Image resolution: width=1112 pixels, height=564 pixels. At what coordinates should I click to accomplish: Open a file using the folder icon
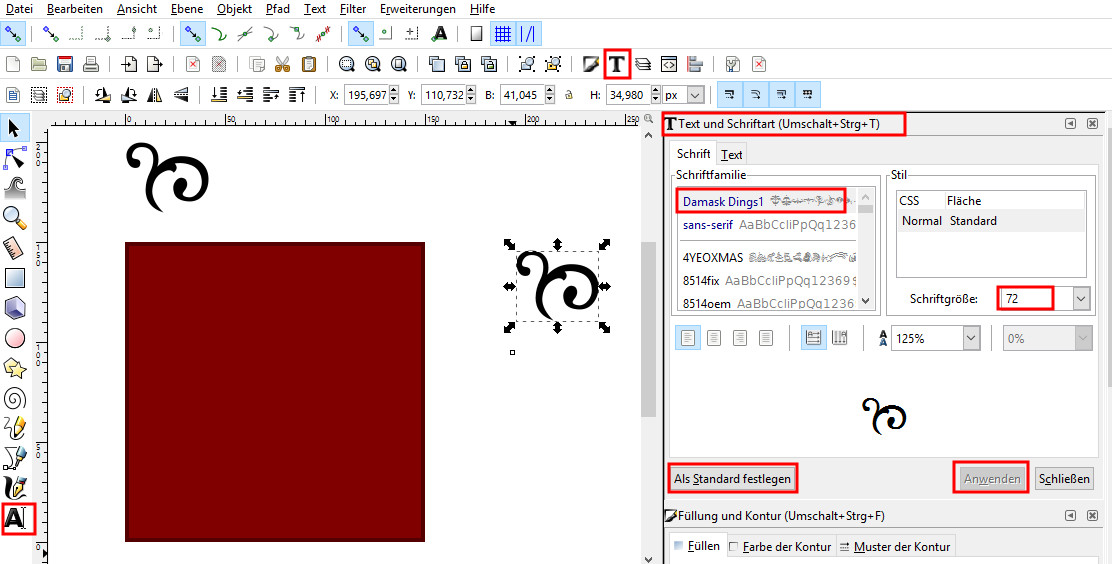(39, 64)
